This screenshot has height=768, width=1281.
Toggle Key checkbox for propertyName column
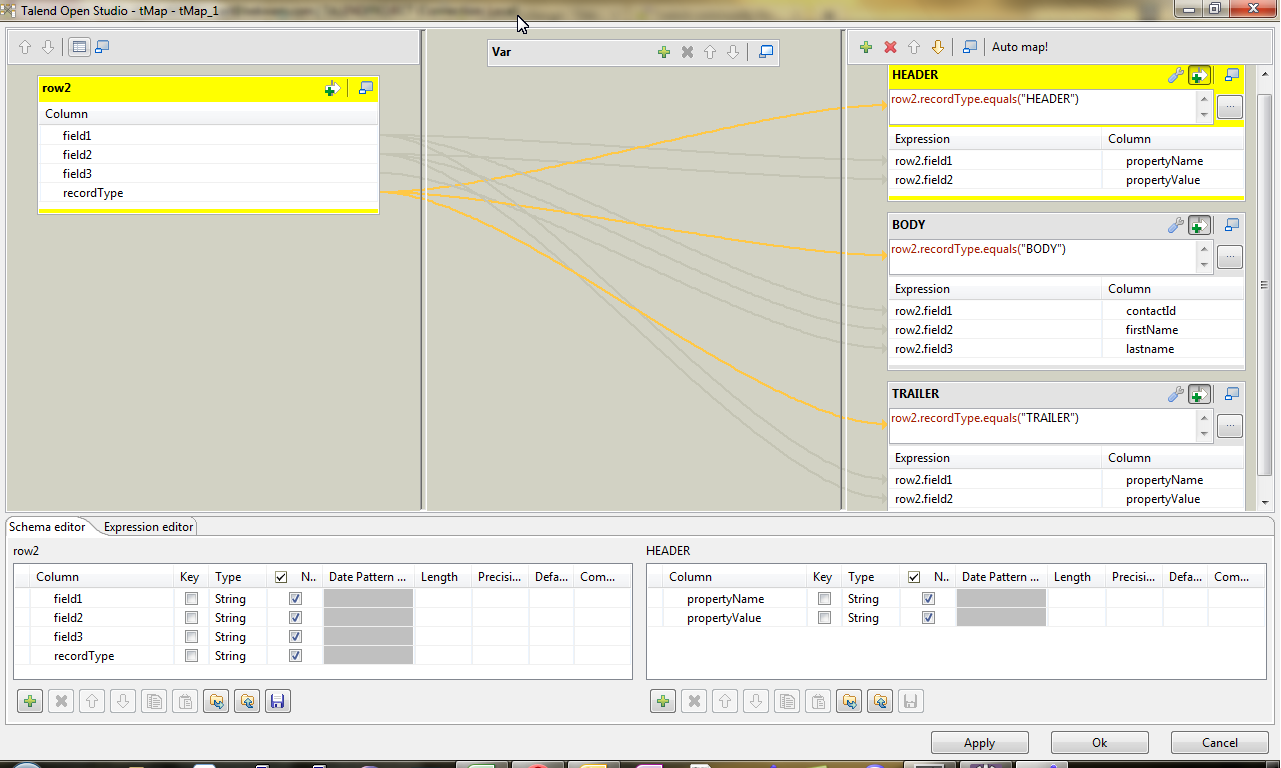tap(823, 598)
